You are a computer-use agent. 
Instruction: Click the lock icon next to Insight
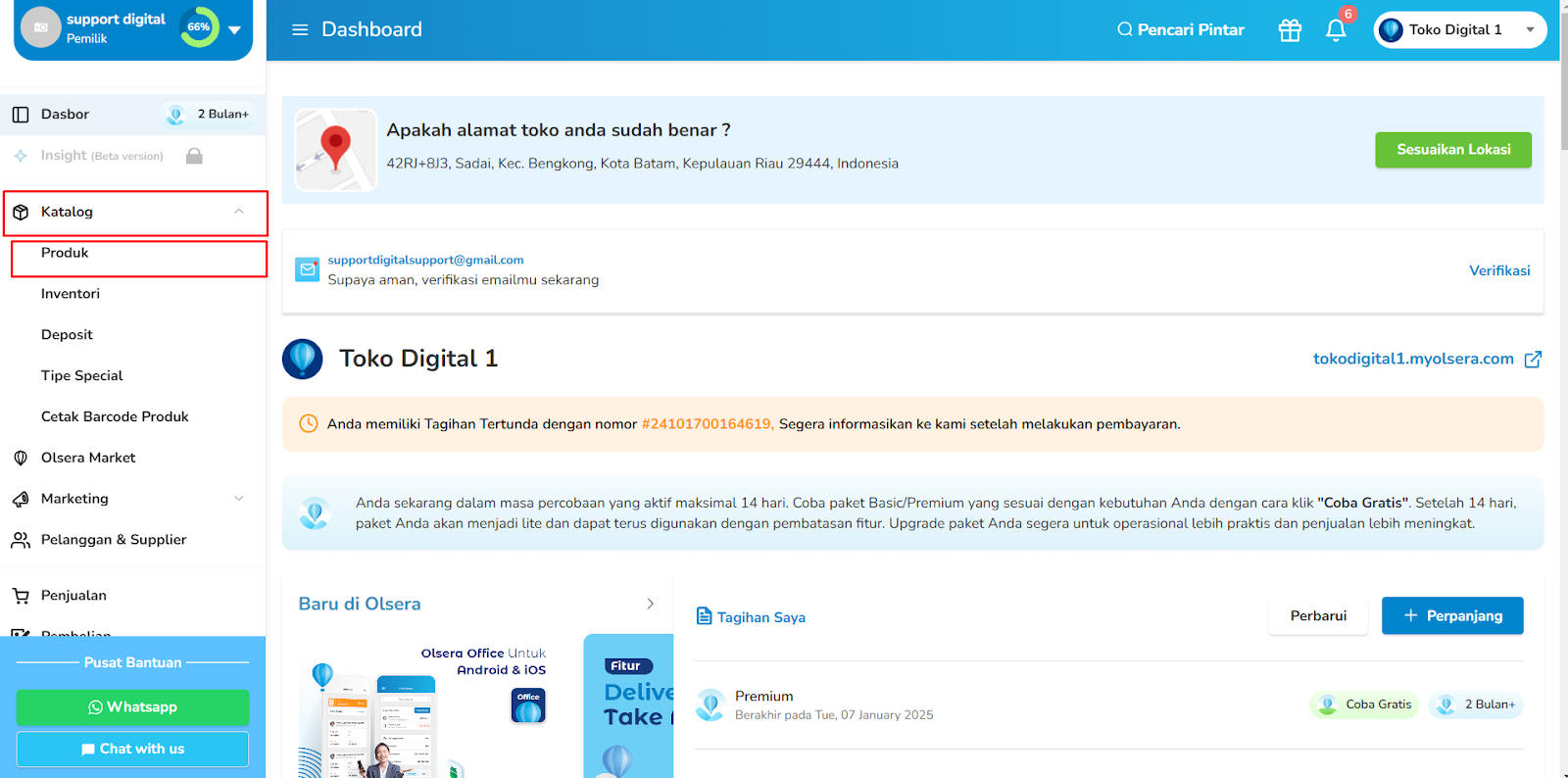[194, 156]
